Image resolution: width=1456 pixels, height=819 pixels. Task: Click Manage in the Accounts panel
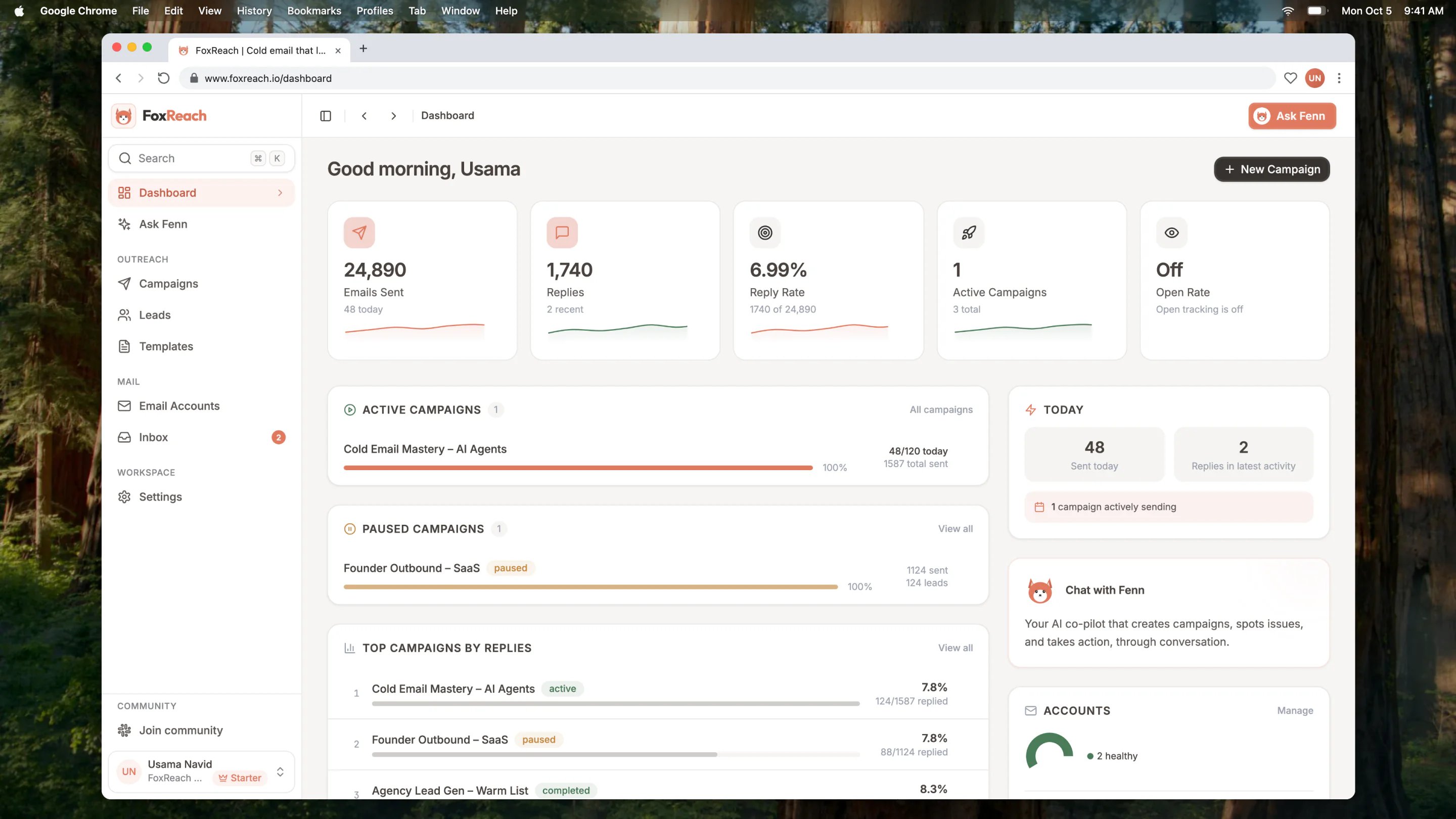[x=1295, y=710]
